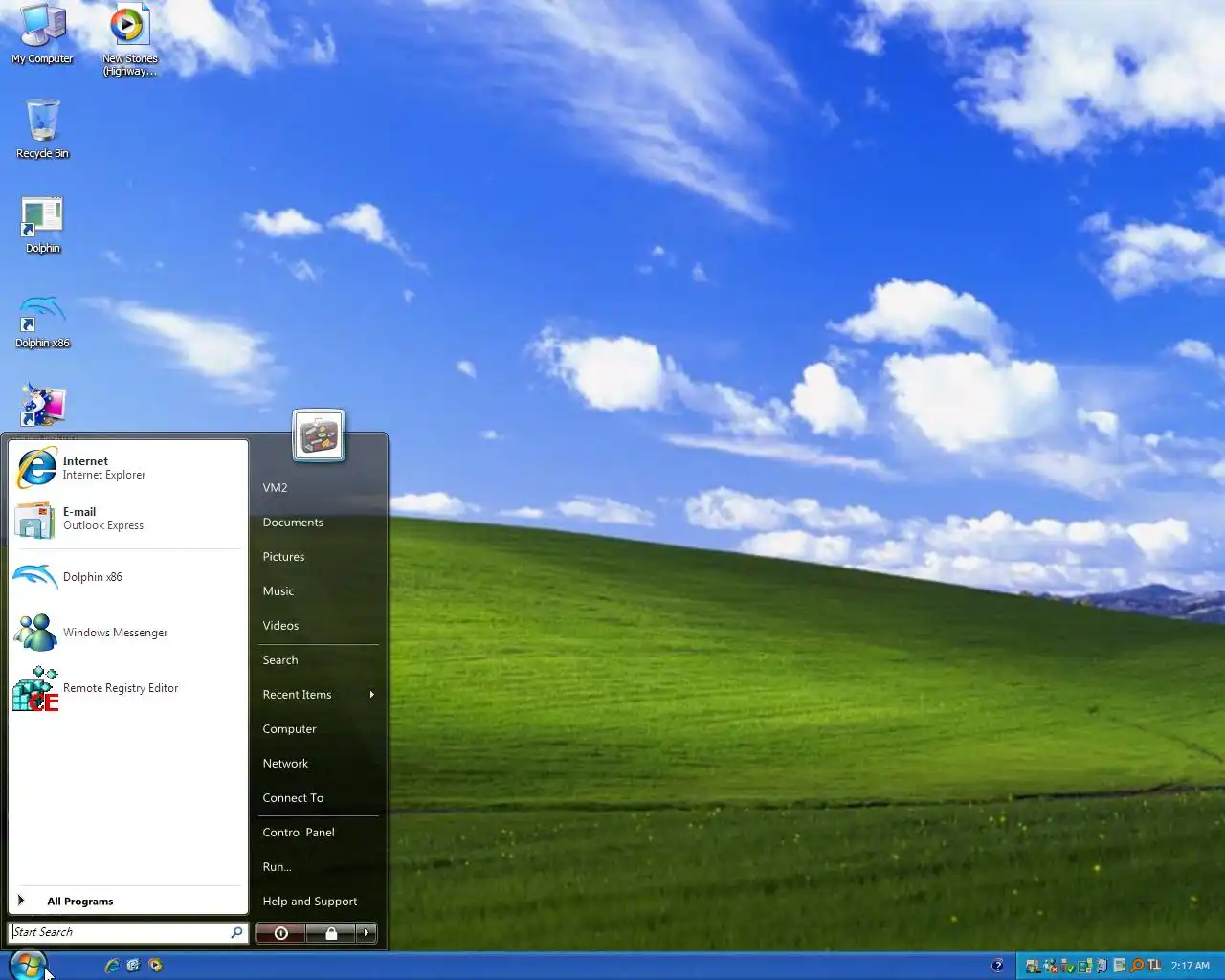Image resolution: width=1225 pixels, height=980 pixels.
Task: Select the wizard desktop shortcut icon
Action: click(x=42, y=406)
